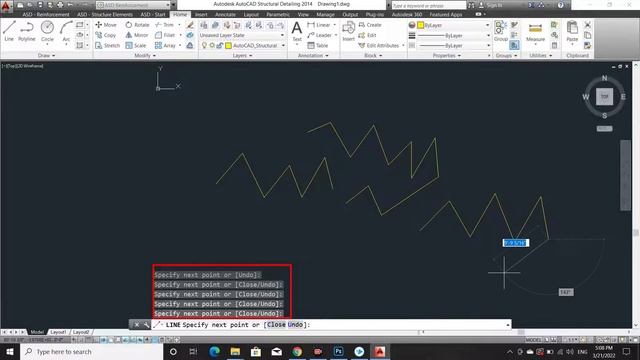
Task: Switch to the Layout1 tab
Action: (x=58, y=332)
